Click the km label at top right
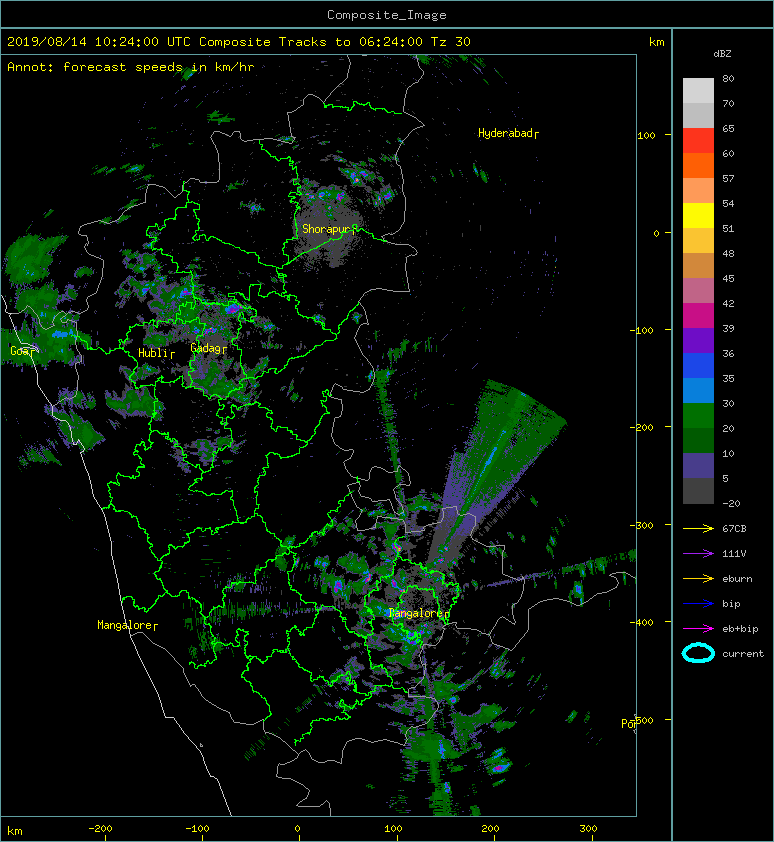This screenshot has width=774, height=842. (x=656, y=42)
